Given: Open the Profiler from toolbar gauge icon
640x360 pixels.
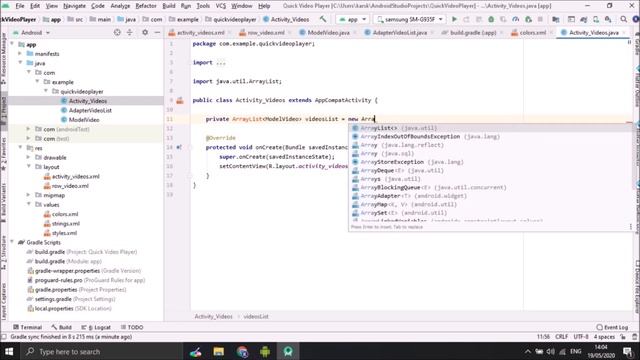Looking at the screenshot, I should [x=516, y=19].
